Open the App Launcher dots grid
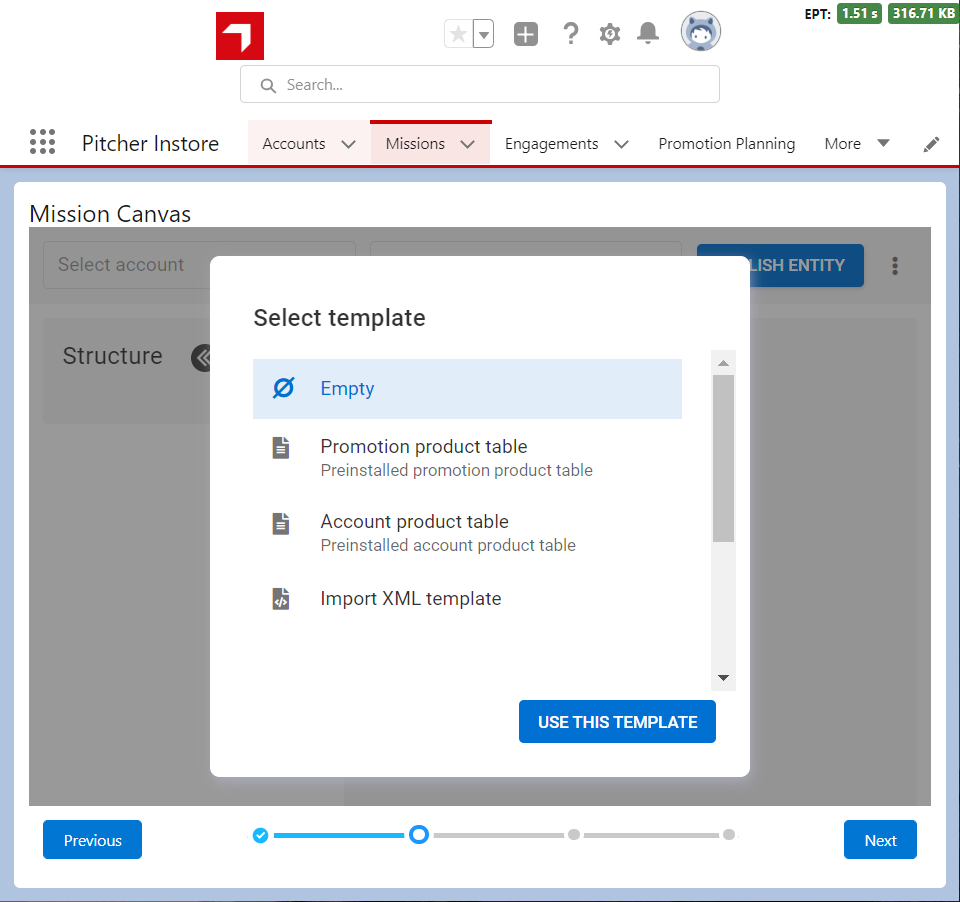The width and height of the screenshot is (960, 902). click(42, 143)
